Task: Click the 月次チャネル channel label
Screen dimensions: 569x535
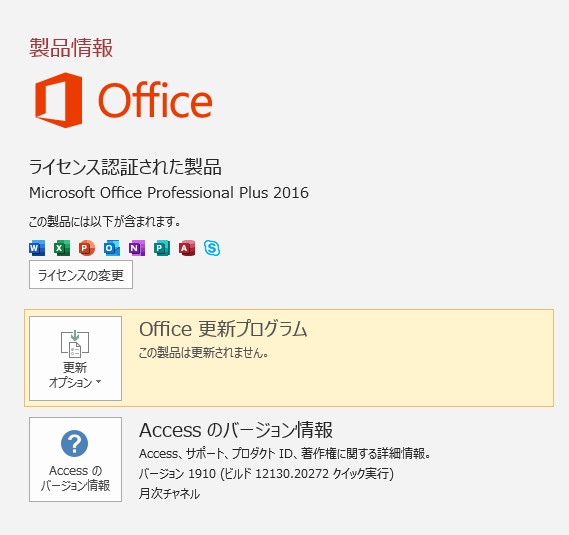Action: coord(169,494)
